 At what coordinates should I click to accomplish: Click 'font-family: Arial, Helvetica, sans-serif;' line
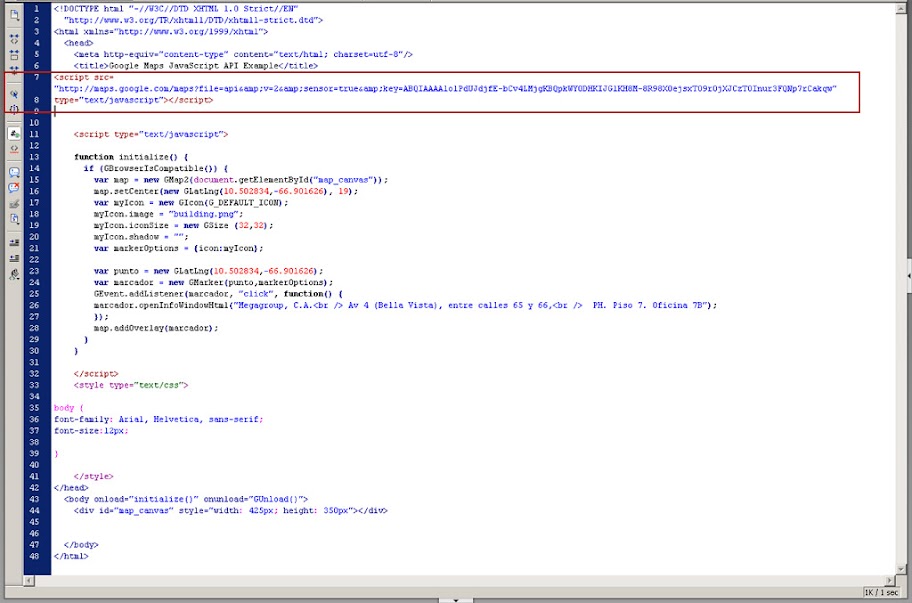click(x=158, y=419)
